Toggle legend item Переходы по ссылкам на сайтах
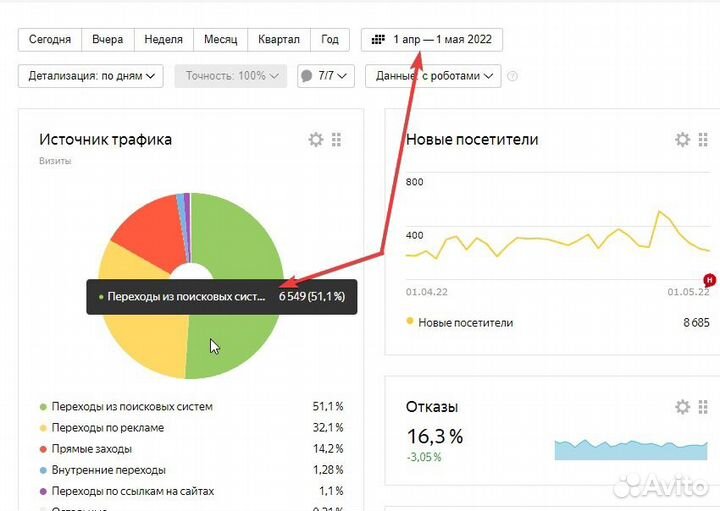 click(x=127, y=491)
